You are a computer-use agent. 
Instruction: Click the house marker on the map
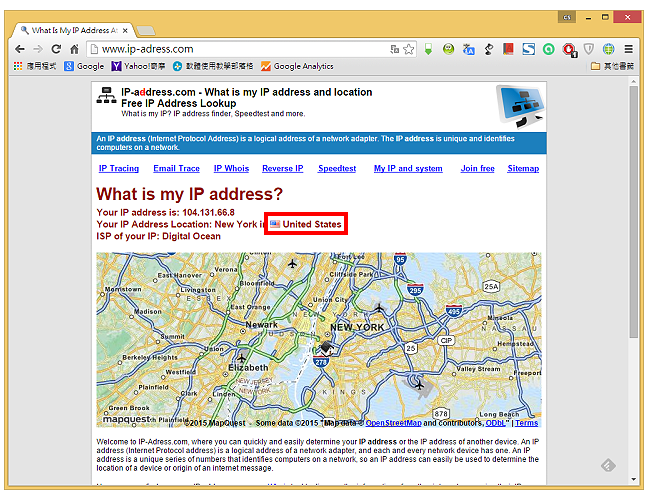(327, 348)
